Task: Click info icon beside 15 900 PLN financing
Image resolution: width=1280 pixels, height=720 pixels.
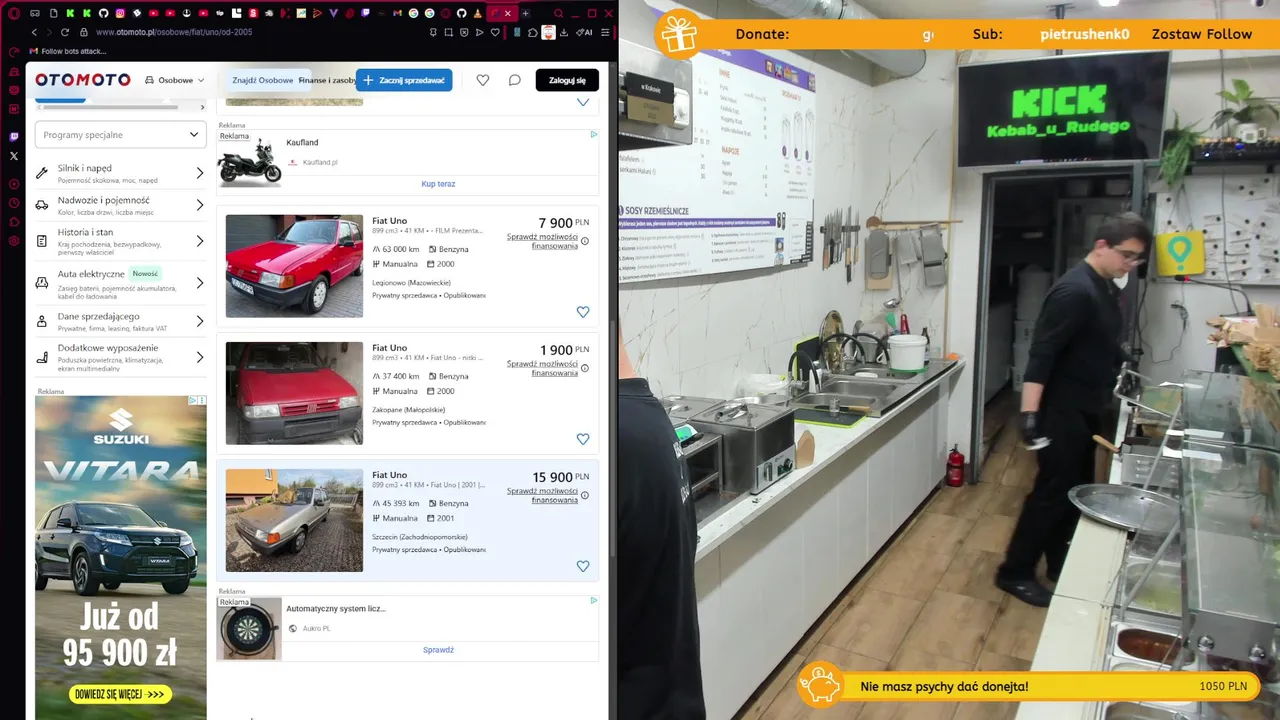Action: click(x=585, y=495)
